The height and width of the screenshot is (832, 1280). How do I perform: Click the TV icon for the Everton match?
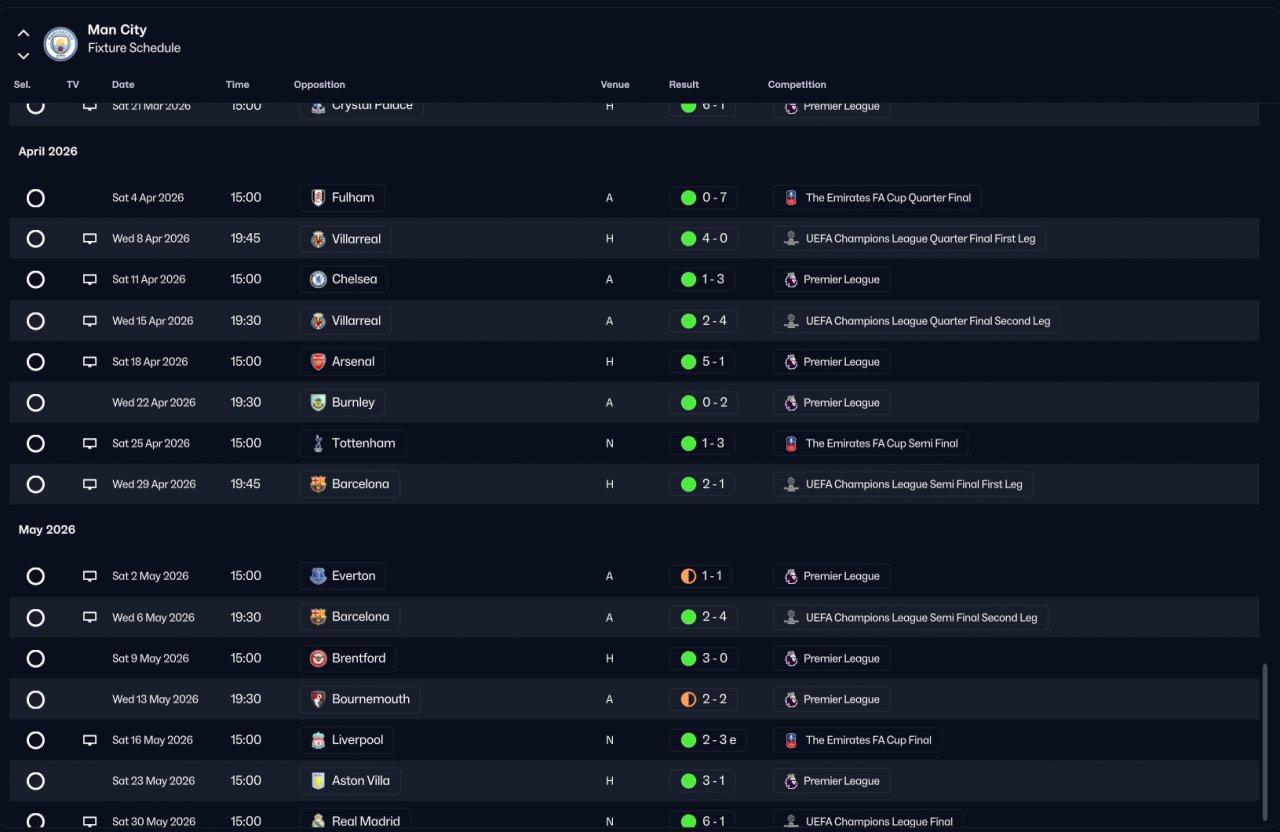pyautogui.click(x=90, y=576)
